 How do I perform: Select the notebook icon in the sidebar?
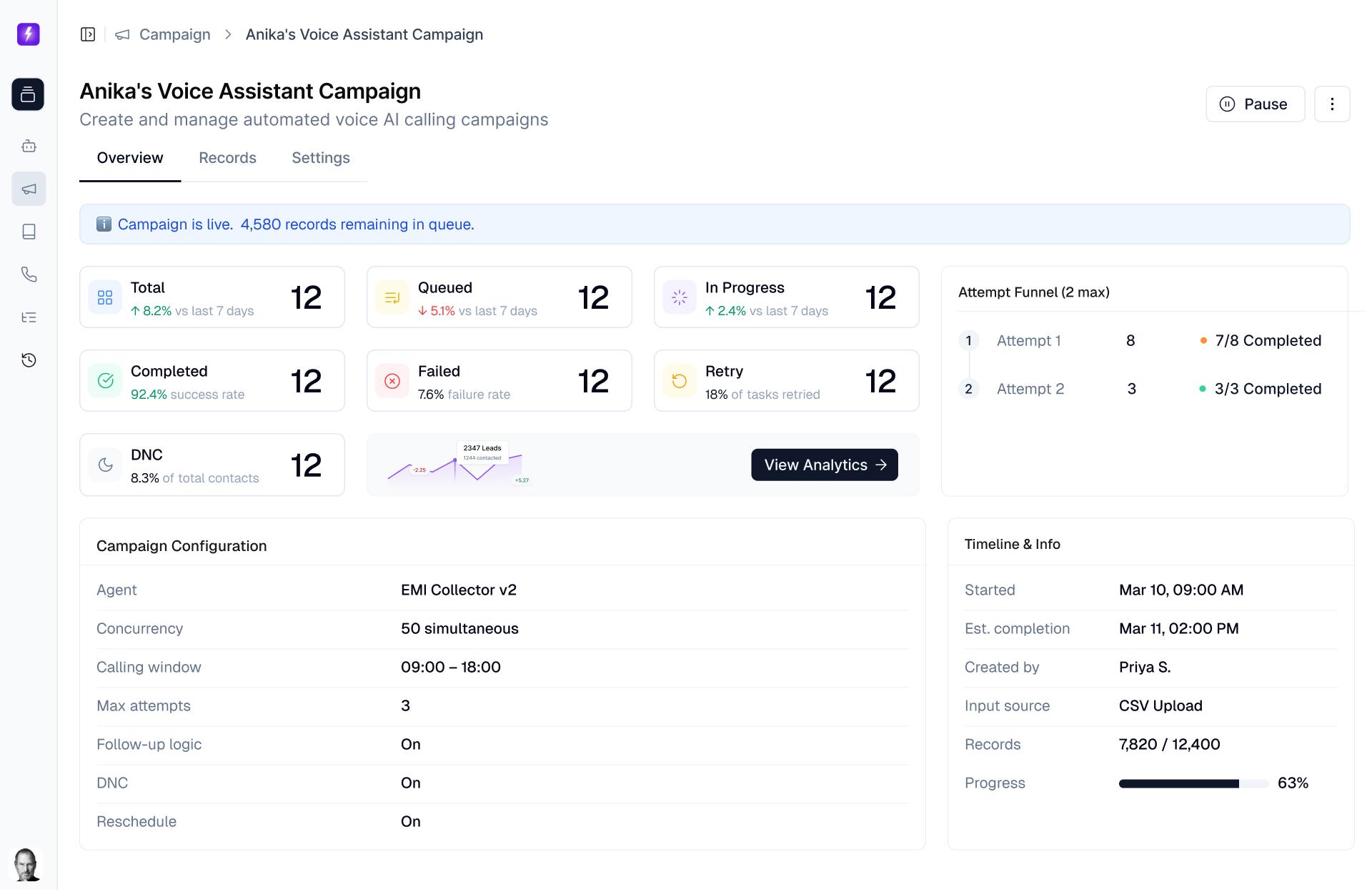tap(29, 231)
